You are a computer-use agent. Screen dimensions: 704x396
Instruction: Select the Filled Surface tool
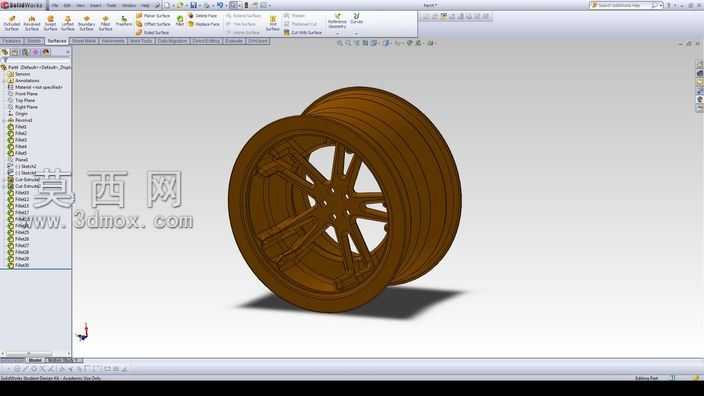tap(105, 23)
